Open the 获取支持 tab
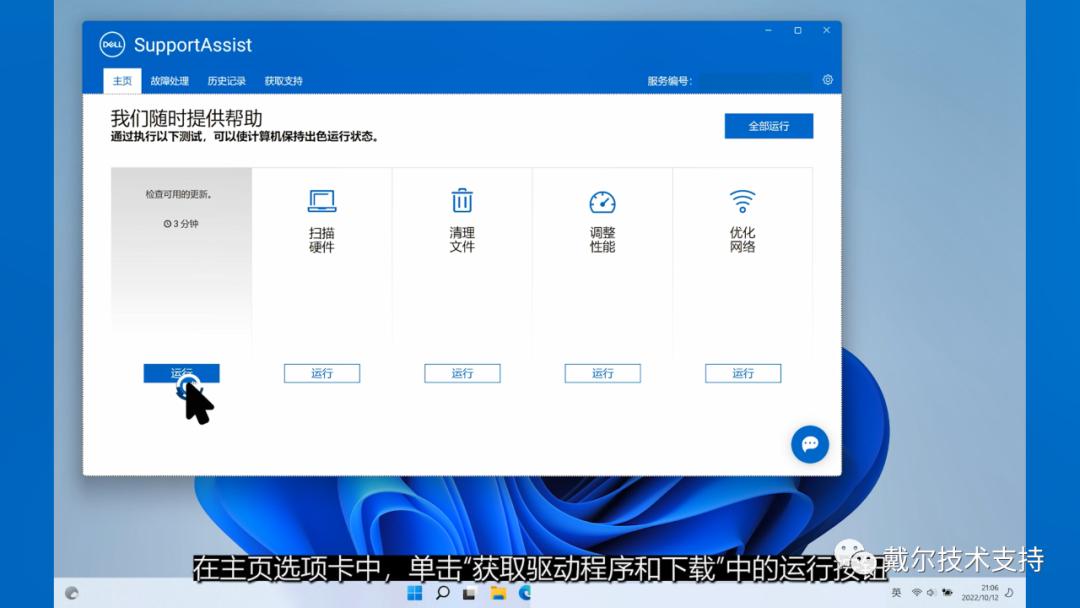 click(x=283, y=81)
